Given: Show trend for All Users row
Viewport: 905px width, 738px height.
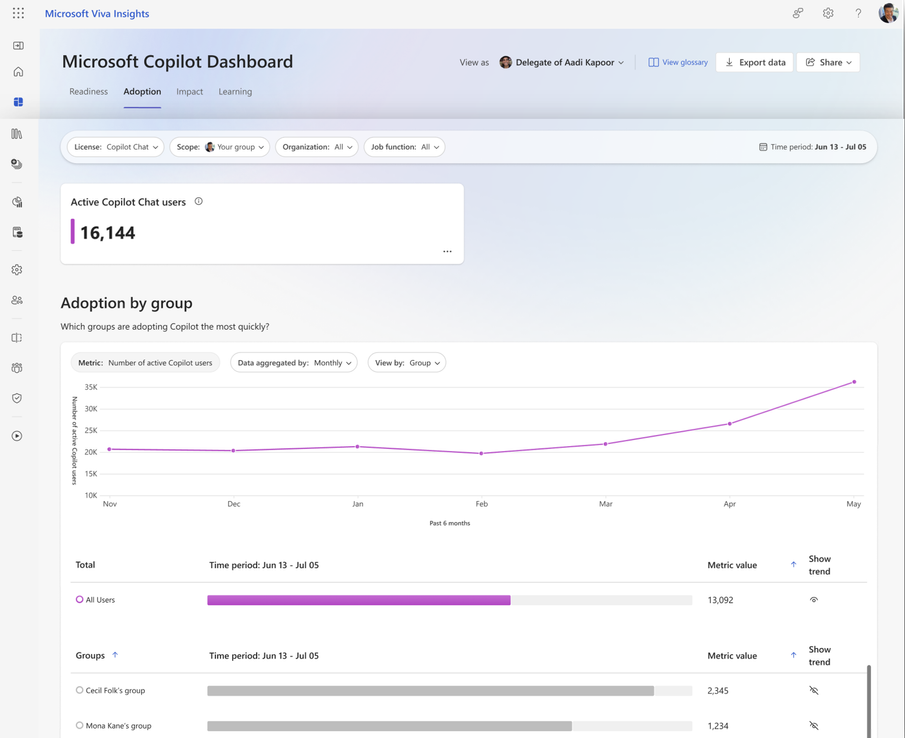Looking at the screenshot, I should tap(814, 599).
